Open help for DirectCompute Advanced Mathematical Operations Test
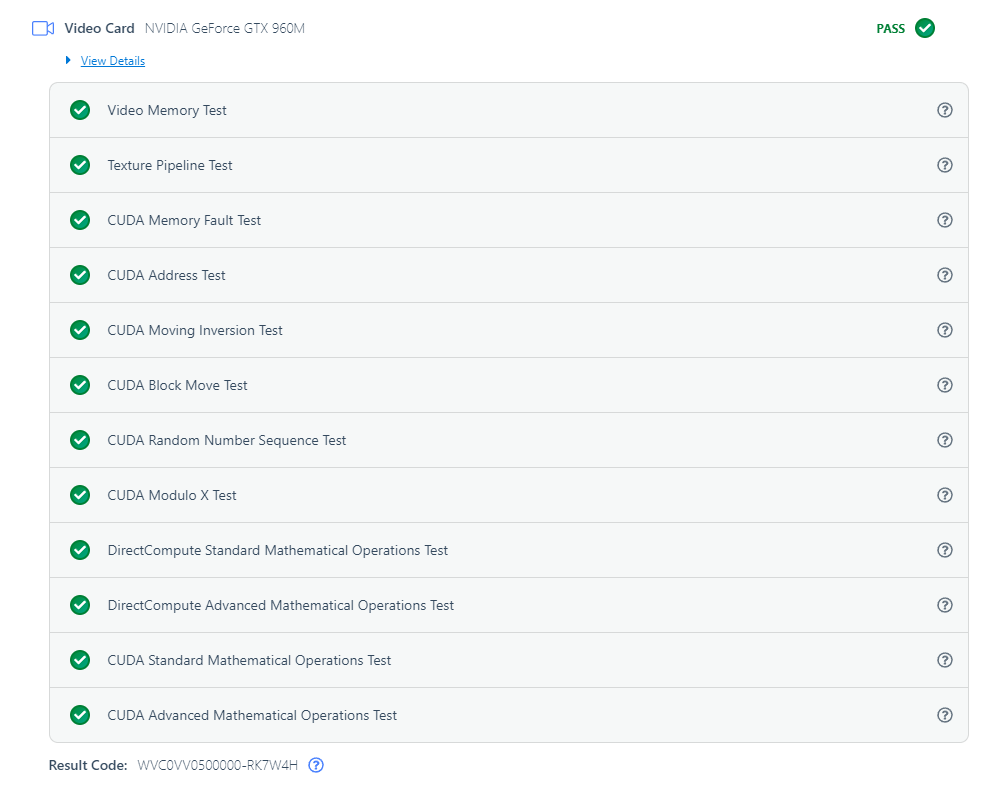 pos(944,606)
